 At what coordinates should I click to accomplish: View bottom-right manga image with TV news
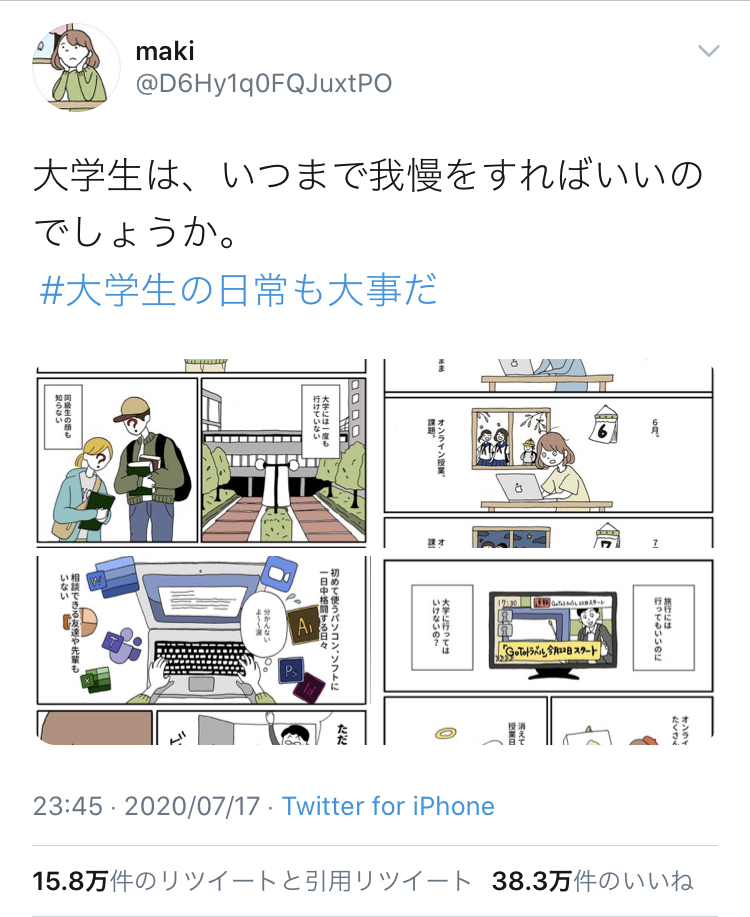[549, 650]
